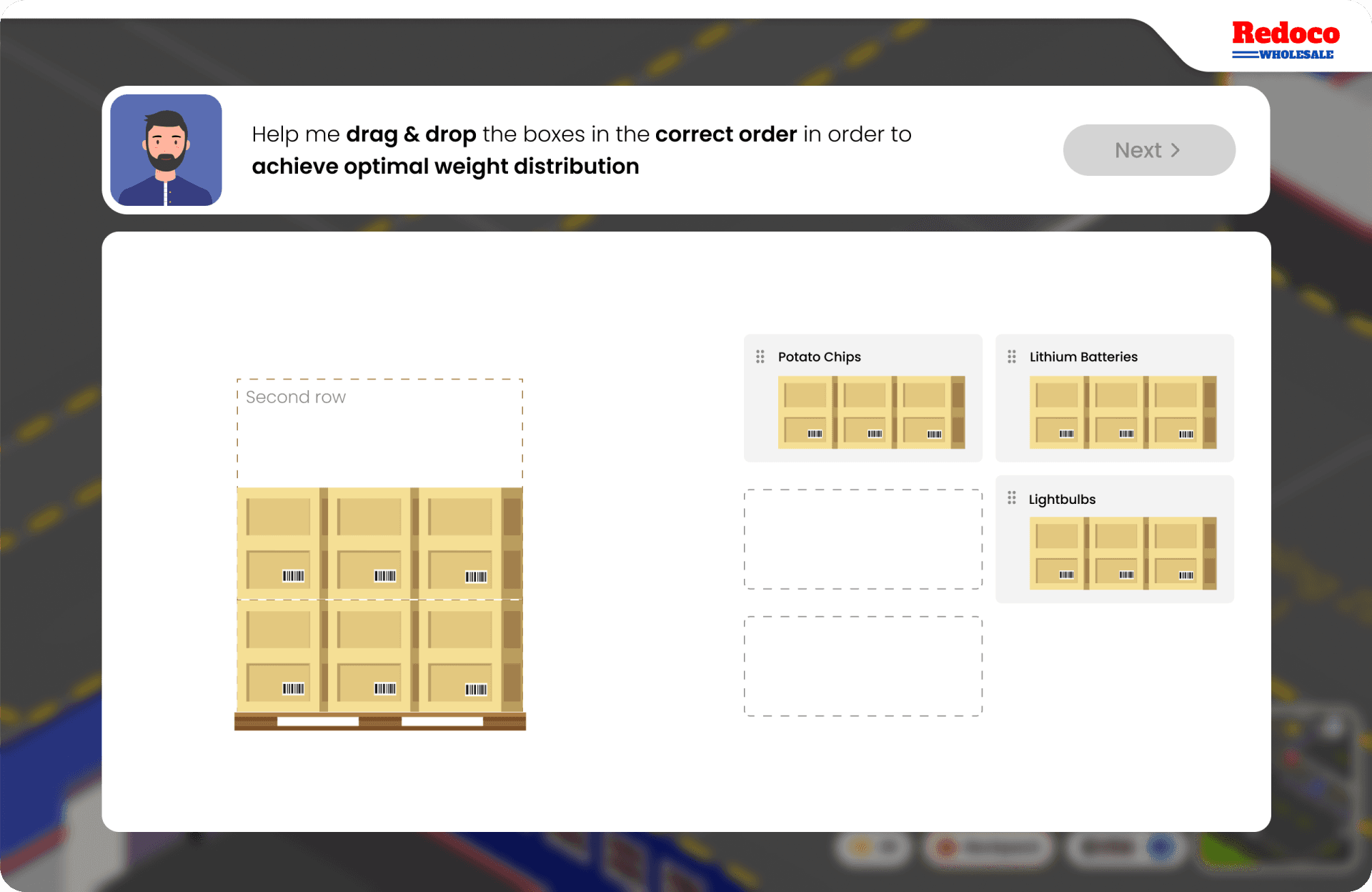Click the Next button

pyautogui.click(x=1148, y=150)
